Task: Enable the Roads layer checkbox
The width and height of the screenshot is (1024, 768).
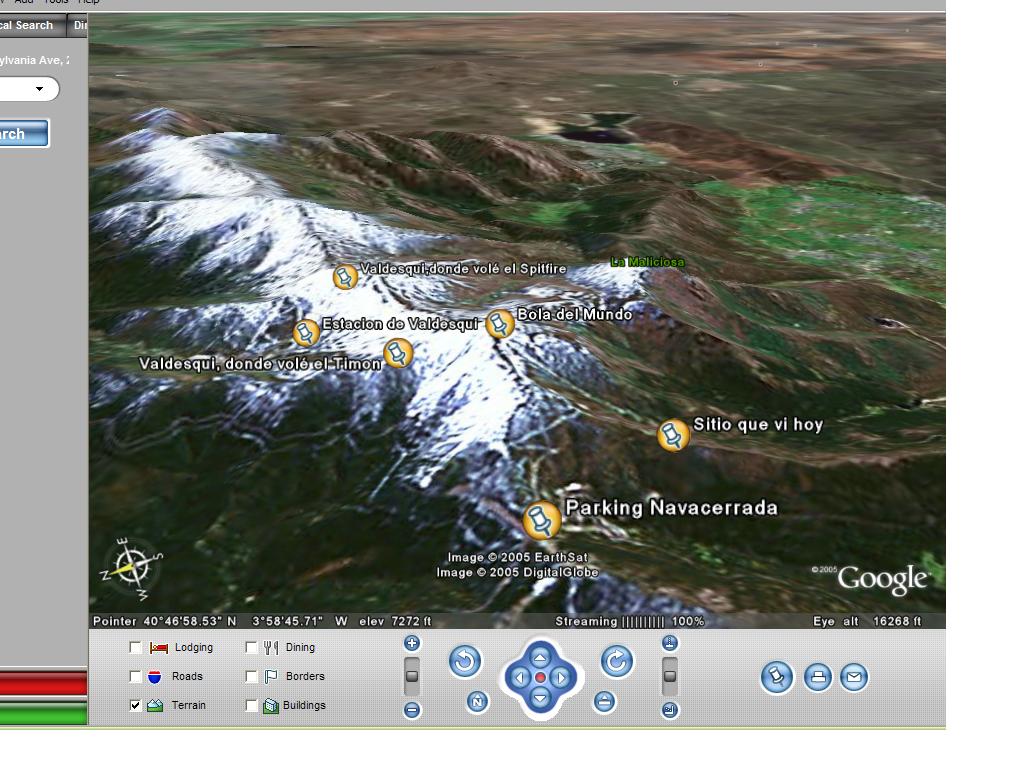Action: tap(136, 676)
